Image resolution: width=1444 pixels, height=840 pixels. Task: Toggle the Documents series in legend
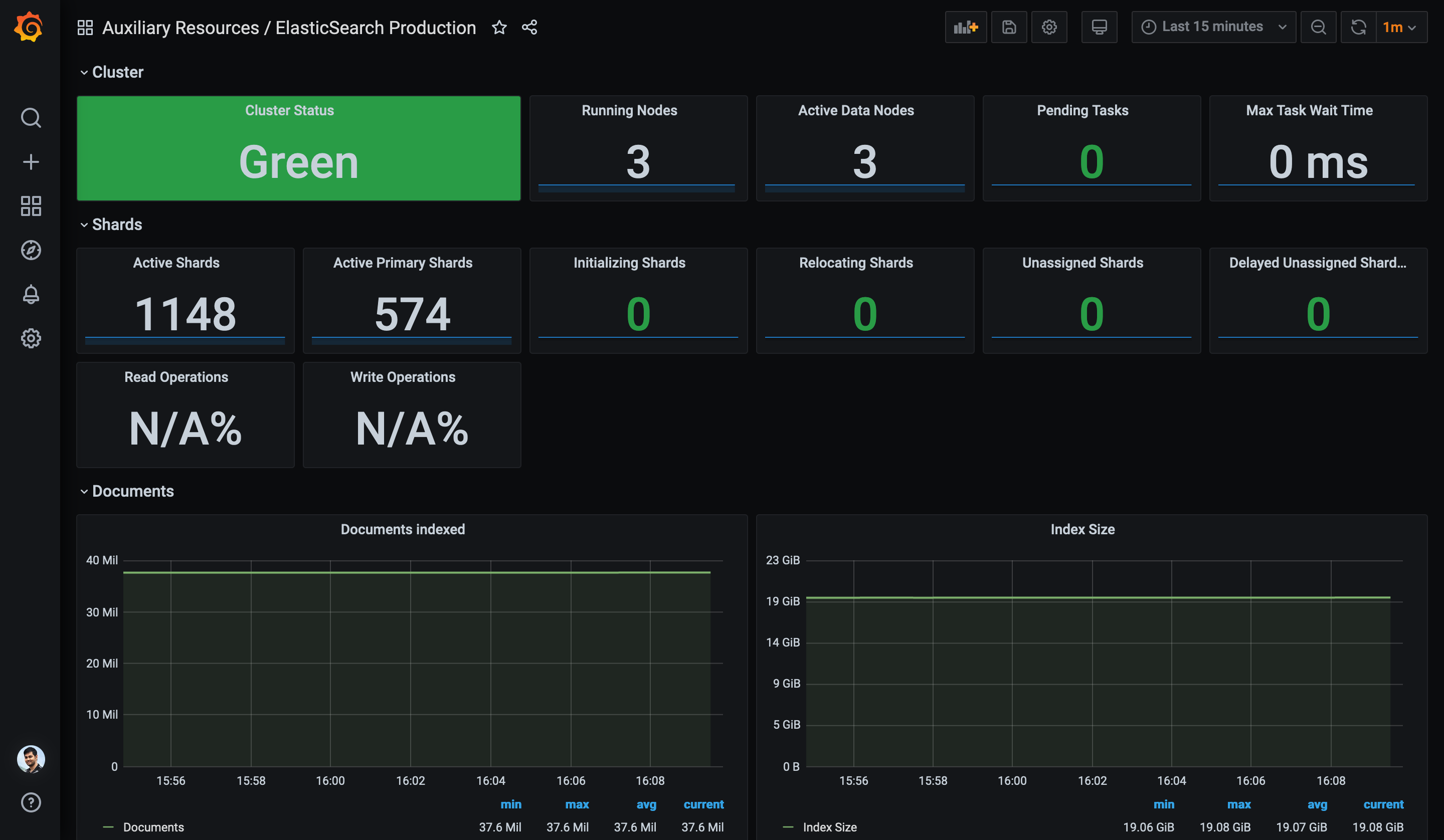(153, 827)
